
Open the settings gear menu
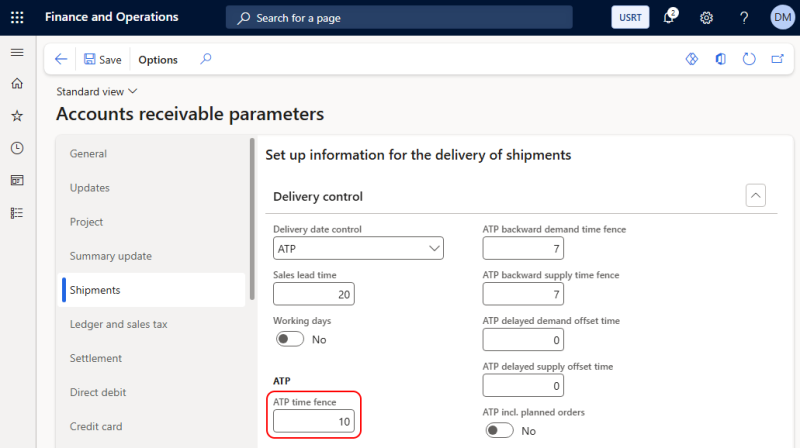point(706,18)
